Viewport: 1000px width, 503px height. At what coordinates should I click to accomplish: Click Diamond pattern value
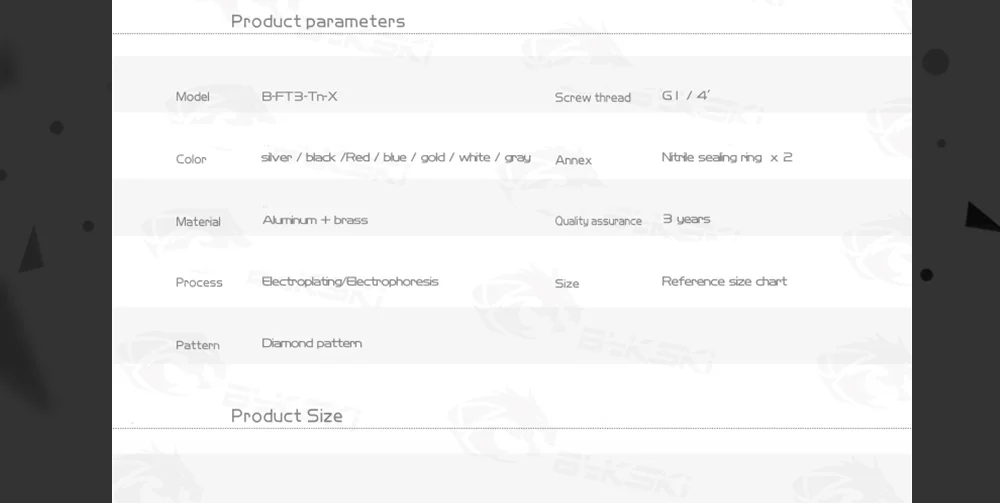coord(312,343)
